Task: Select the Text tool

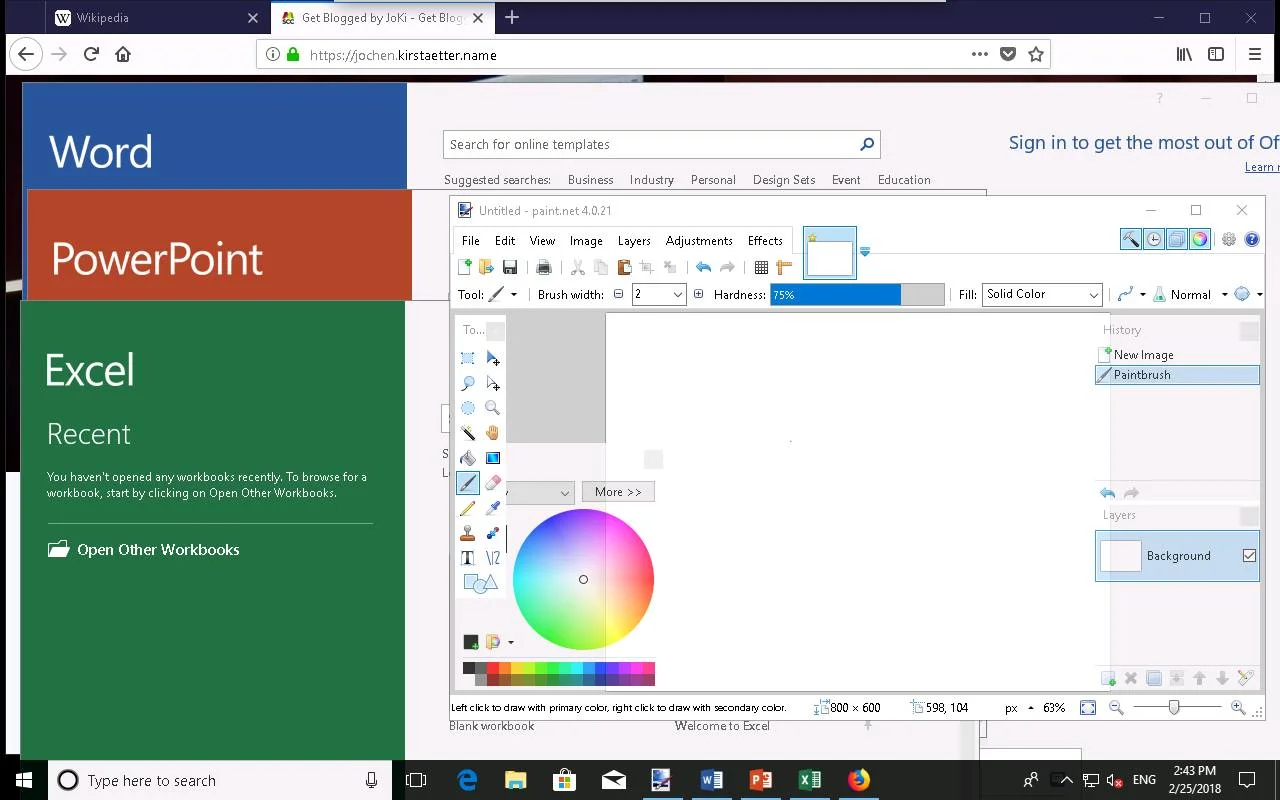Action: (467, 558)
